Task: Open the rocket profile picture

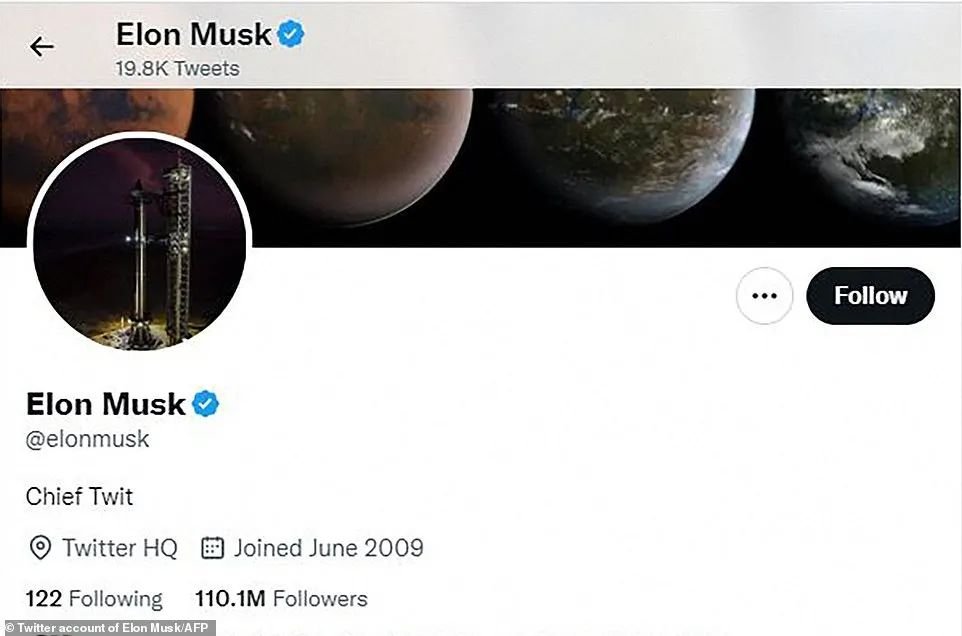Action: click(139, 243)
